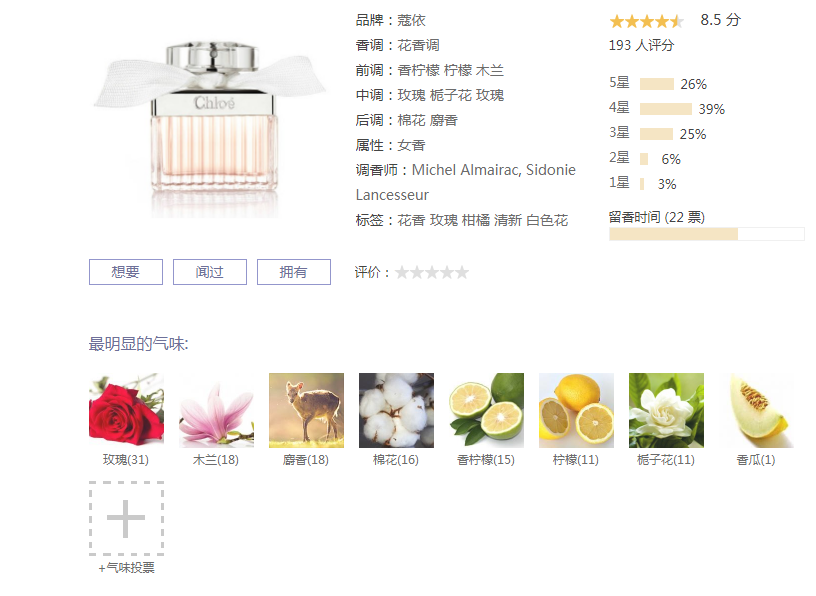Image resolution: width=816 pixels, height=596 pixels.
Task: Rate one star in 评价 row
Action: (402, 272)
